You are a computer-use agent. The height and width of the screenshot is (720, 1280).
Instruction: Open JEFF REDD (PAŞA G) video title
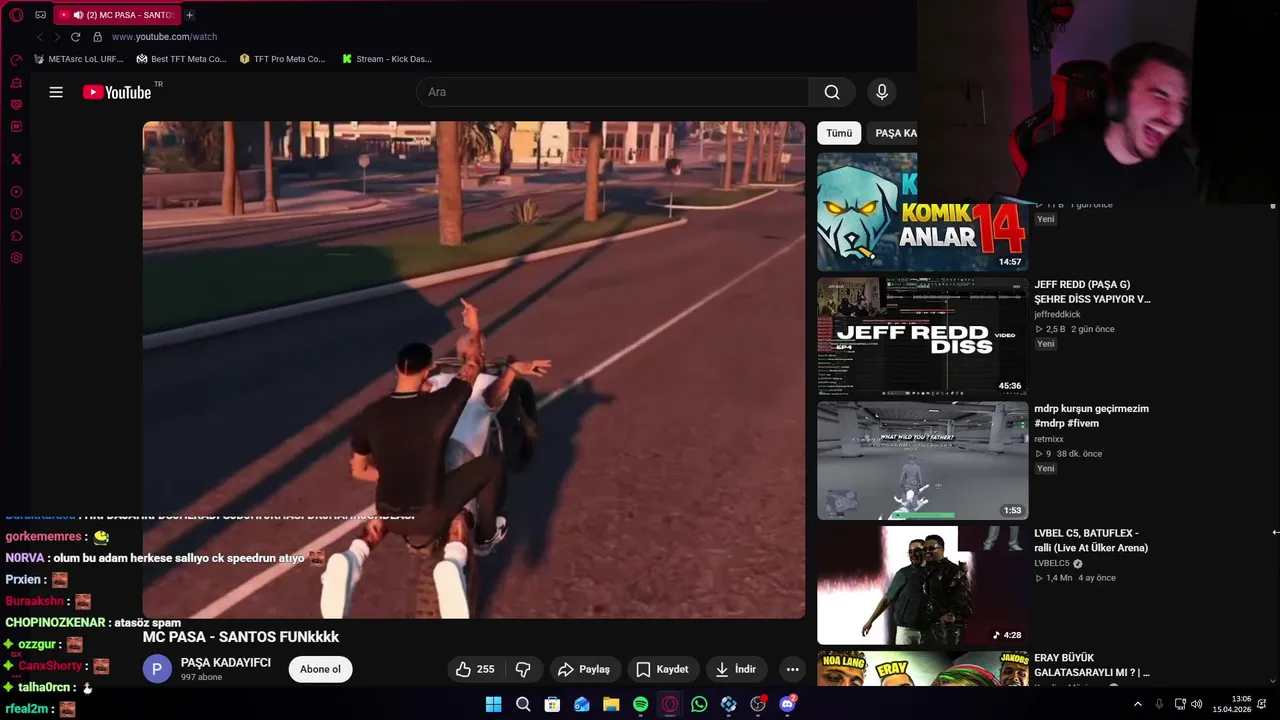[1092, 291]
